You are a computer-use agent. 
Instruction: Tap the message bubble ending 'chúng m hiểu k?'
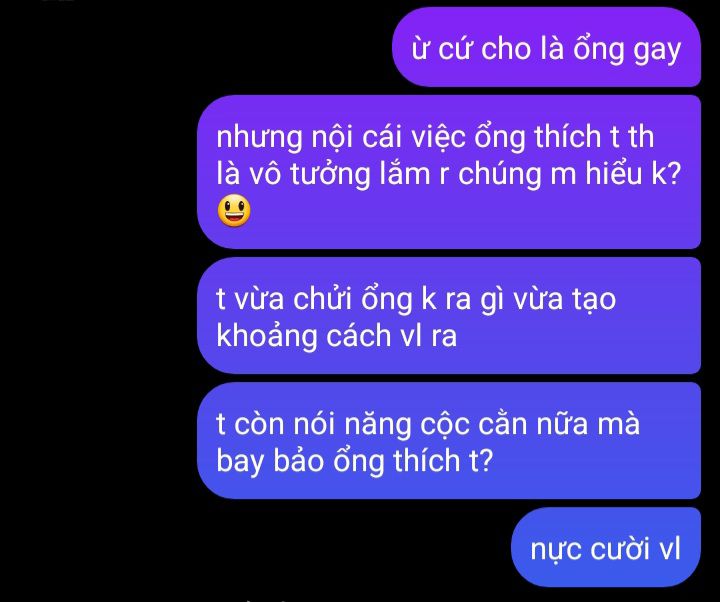click(x=449, y=172)
